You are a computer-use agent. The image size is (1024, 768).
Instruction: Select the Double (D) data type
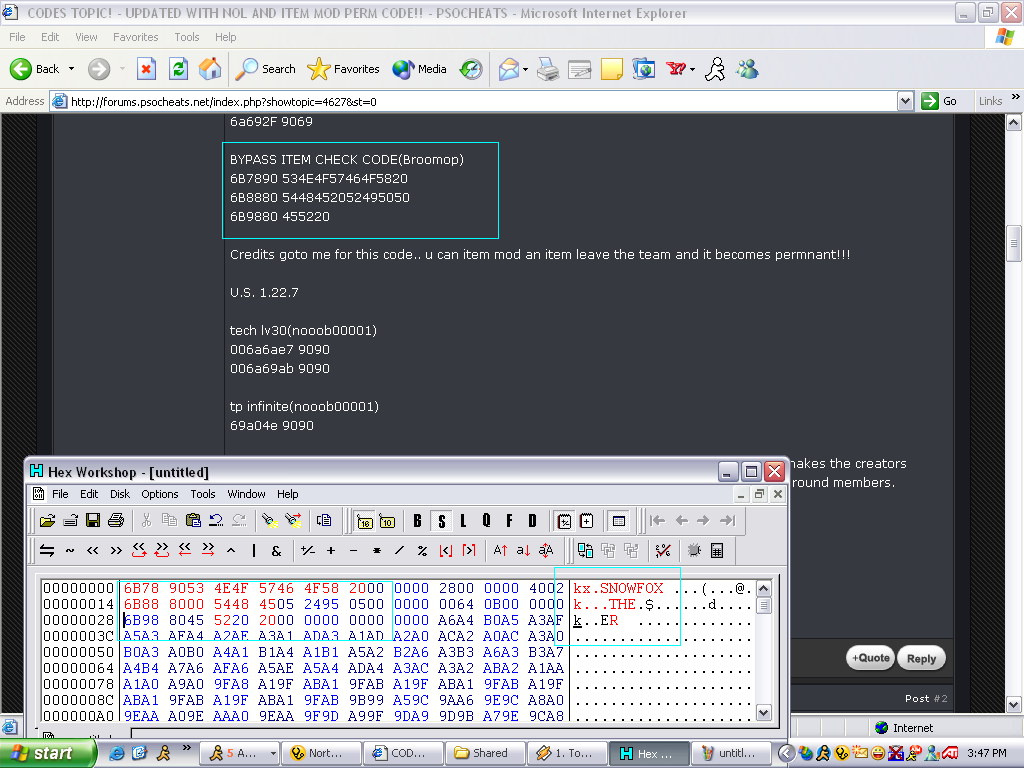coord(532,520)
